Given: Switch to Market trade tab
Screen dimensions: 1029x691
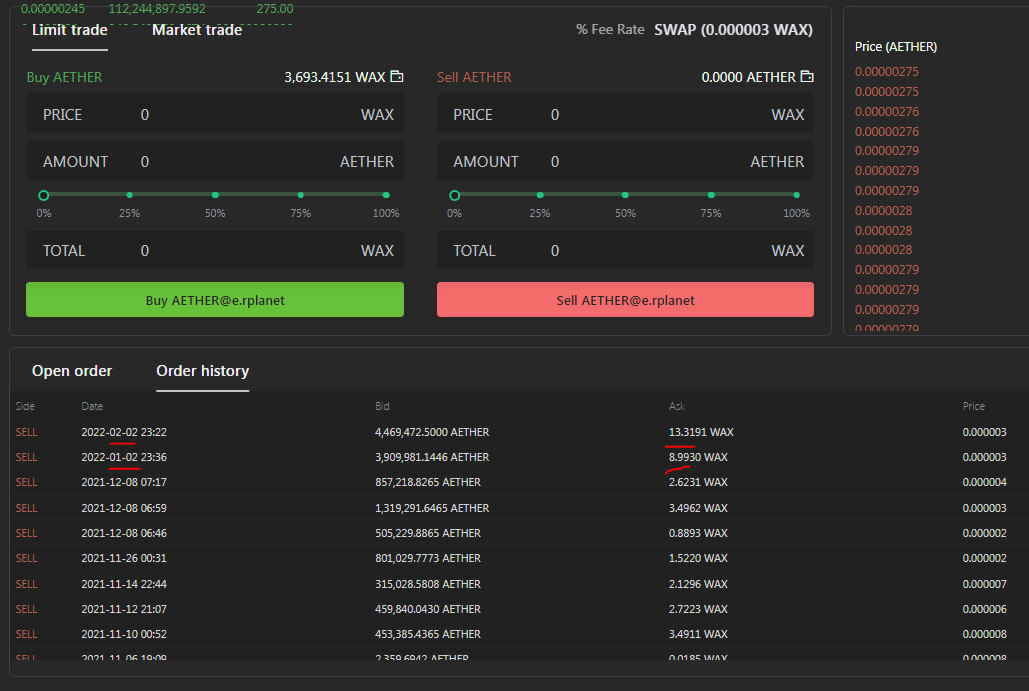Looking at the screenshot, I should [x=197, y=30].
